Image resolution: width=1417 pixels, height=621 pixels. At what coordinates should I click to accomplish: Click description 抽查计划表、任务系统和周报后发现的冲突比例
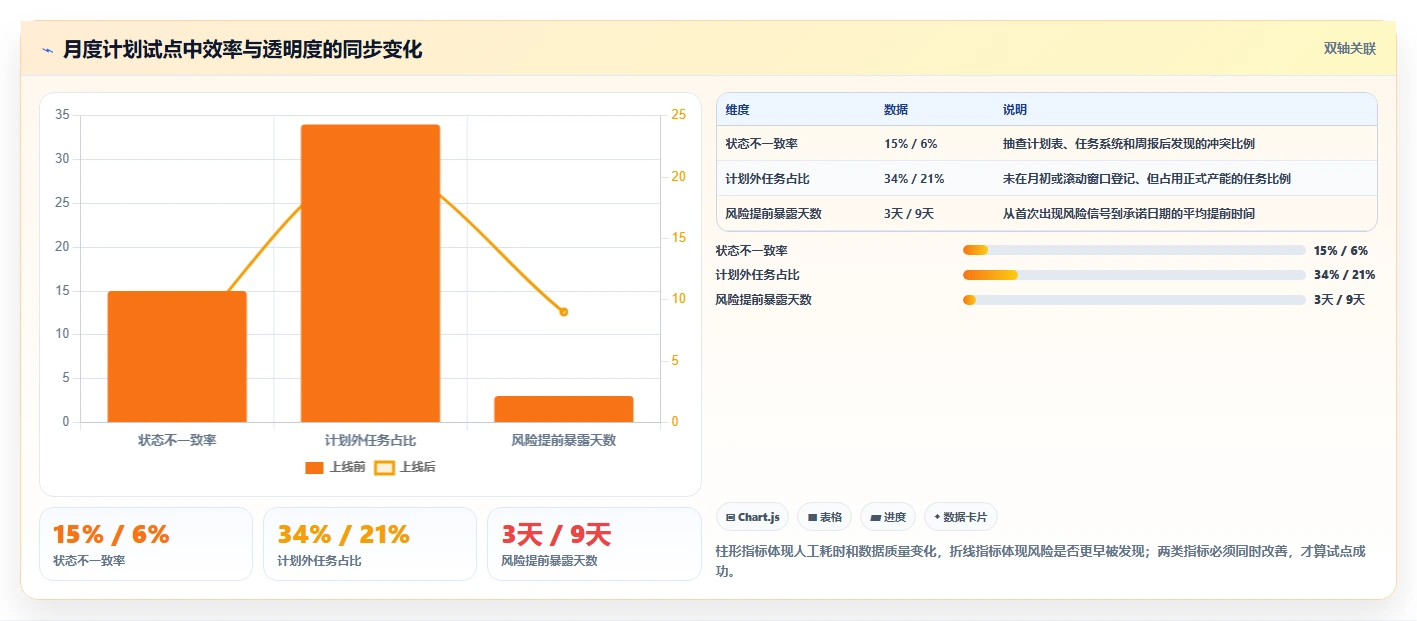(x=1129, y=143)
